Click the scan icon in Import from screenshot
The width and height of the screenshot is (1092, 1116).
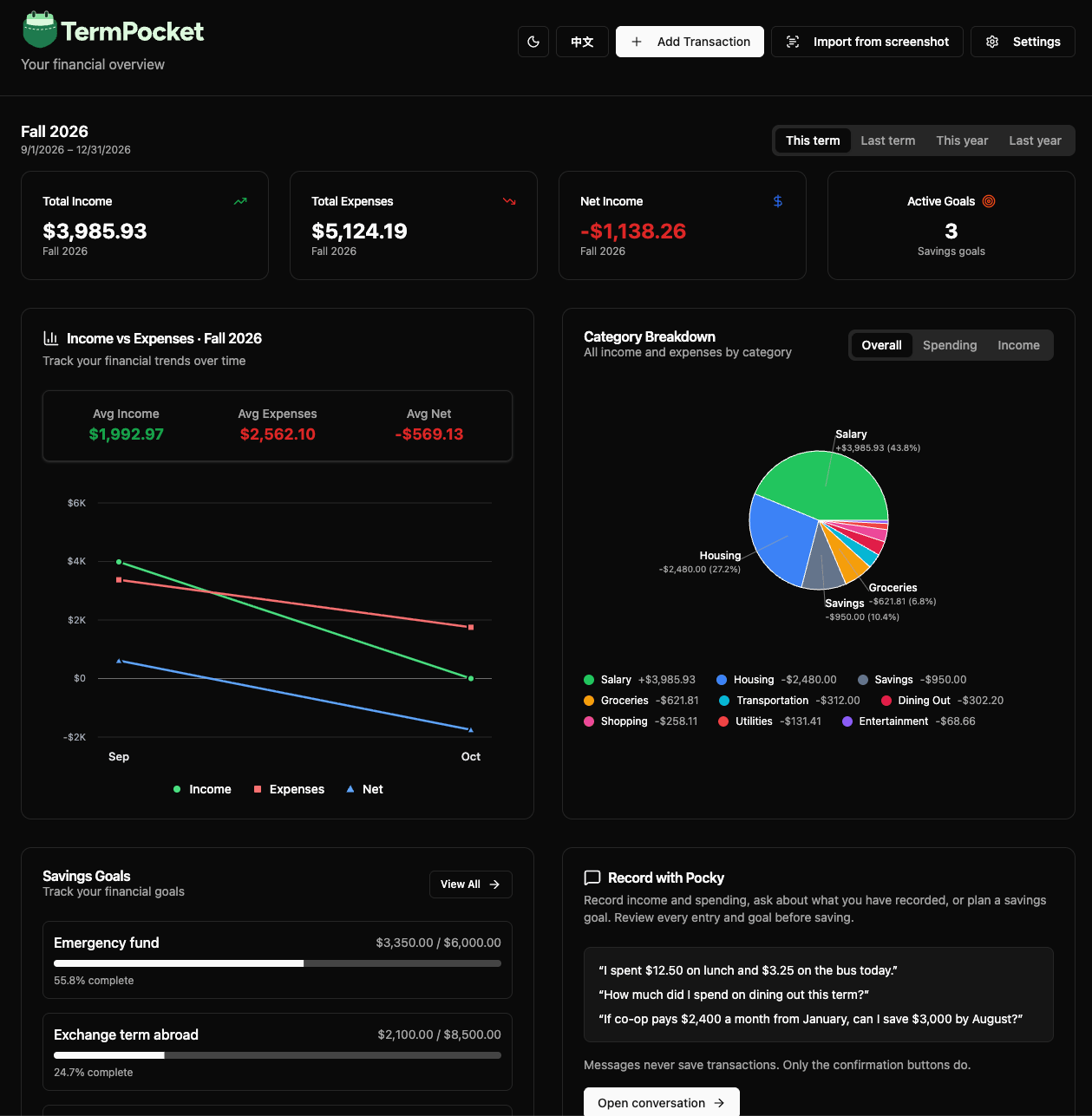click(x=793, y=42)
